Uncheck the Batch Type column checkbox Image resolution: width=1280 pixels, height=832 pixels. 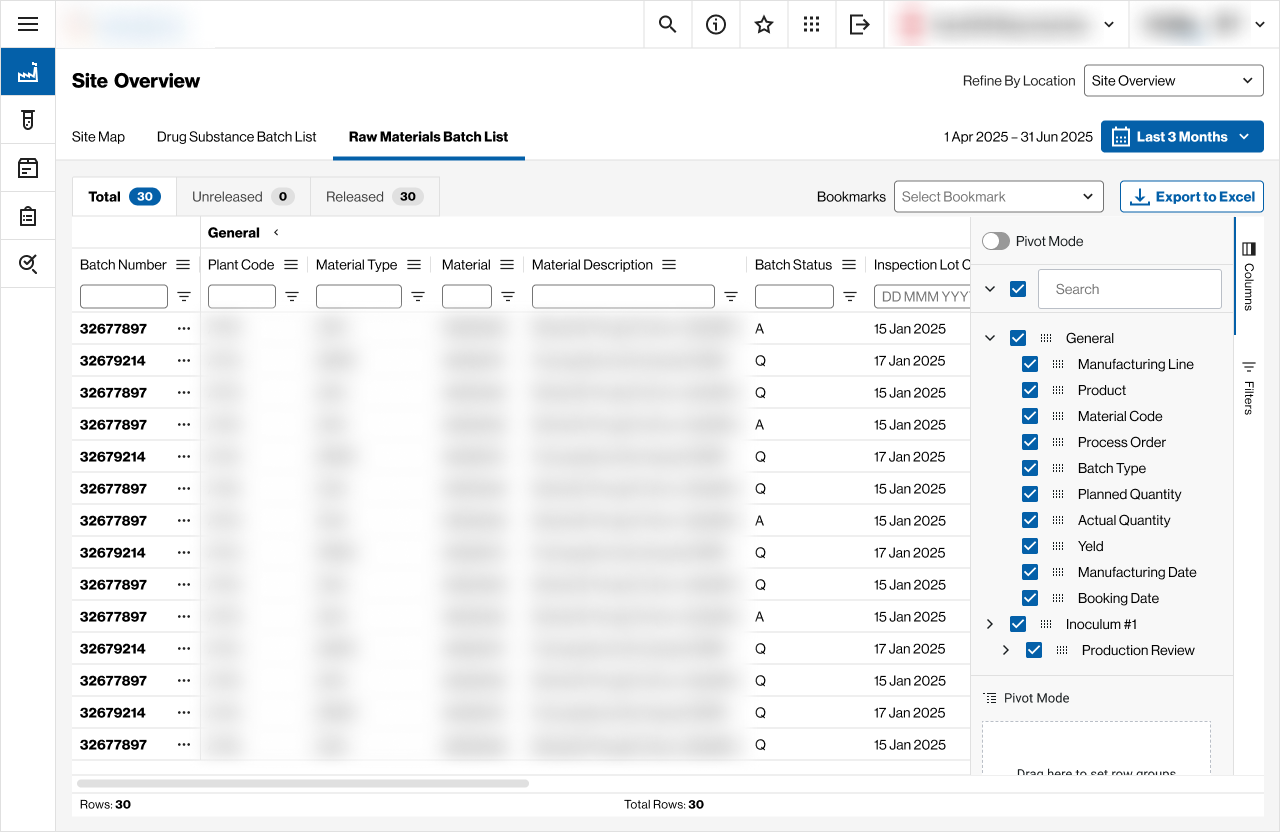click(x=1030, y=468)
